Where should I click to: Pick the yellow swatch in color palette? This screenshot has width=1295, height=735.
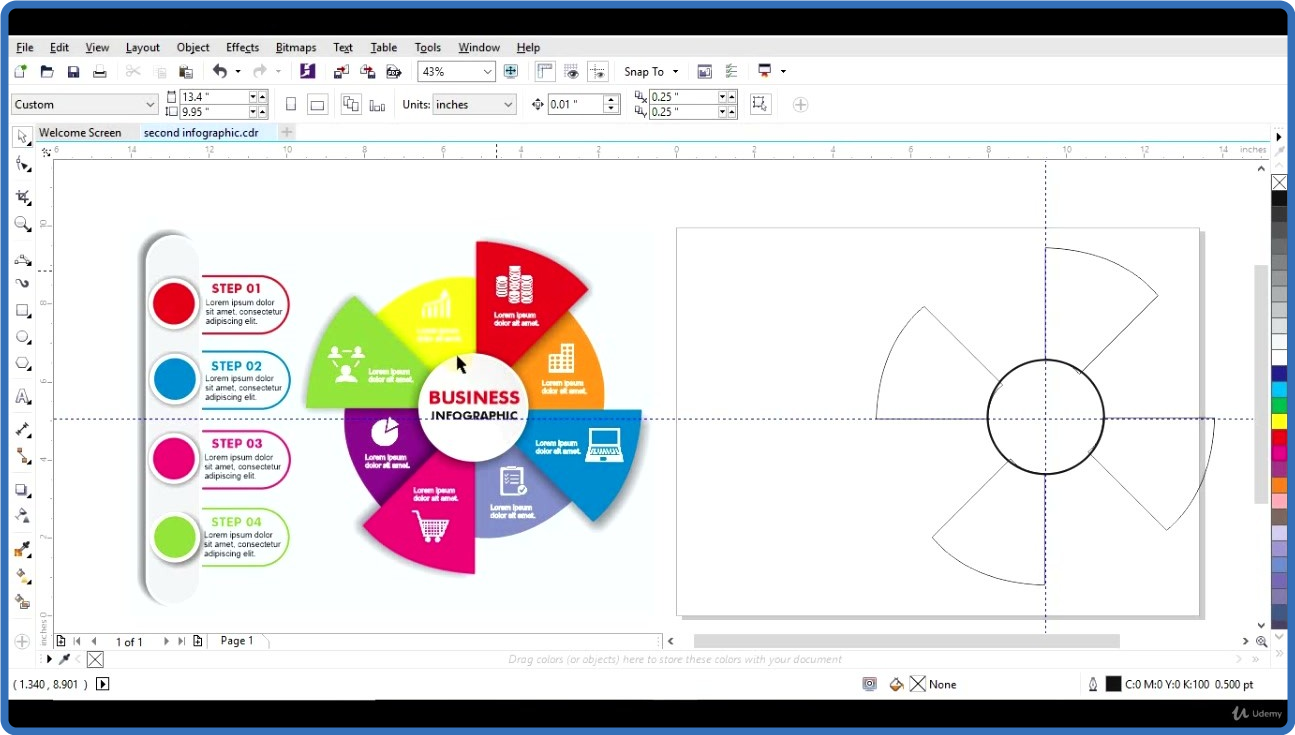click(x=1279, y=421)
